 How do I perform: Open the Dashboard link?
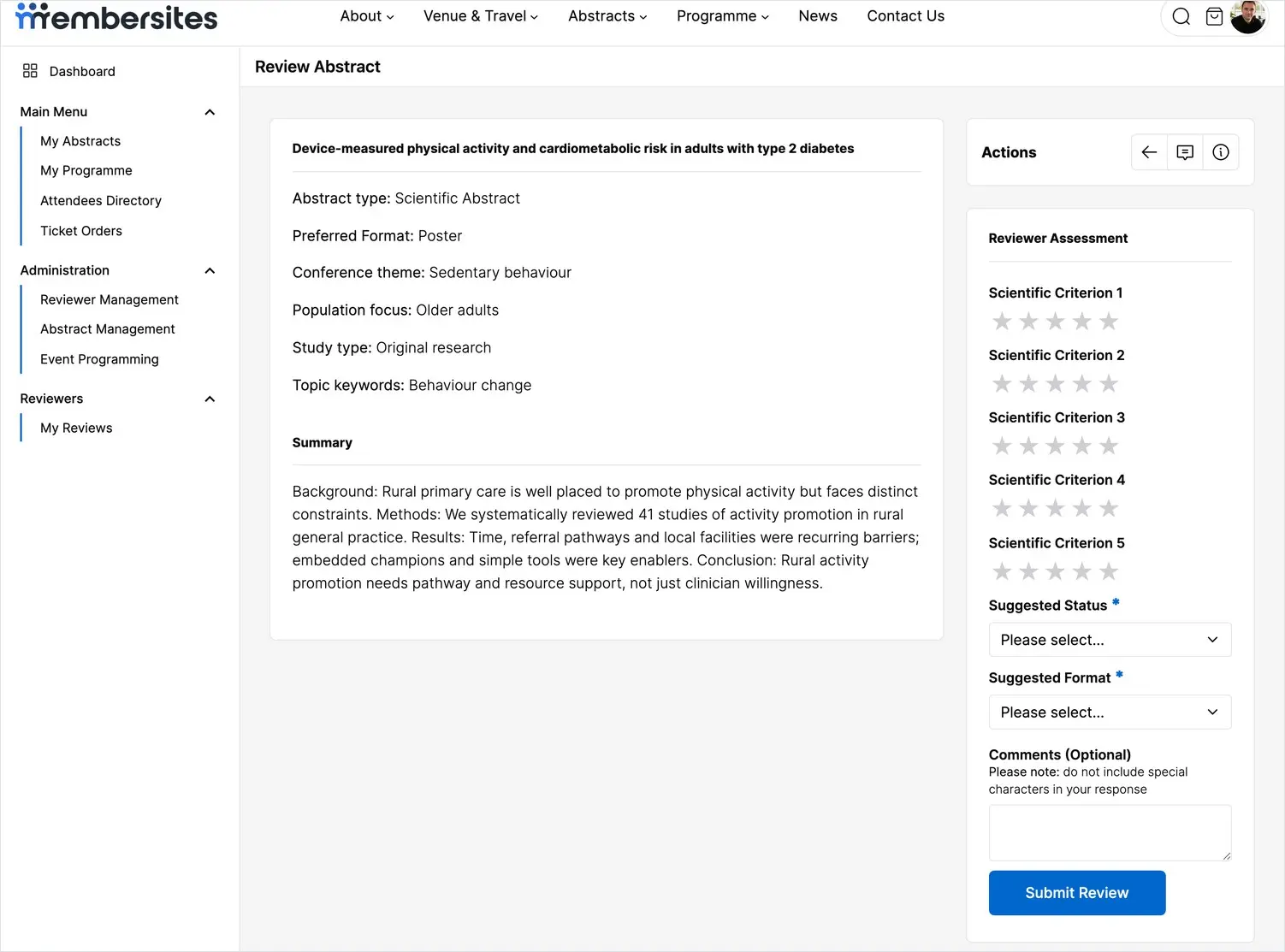pyautogui.click(x=82, y=71)
